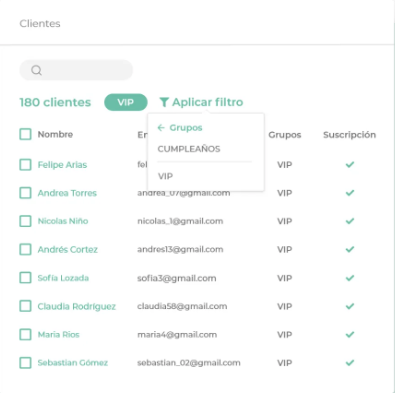Click the Suscripción column header
The width and height of the screenshot is (395, 393).
(x=349, y=135)
